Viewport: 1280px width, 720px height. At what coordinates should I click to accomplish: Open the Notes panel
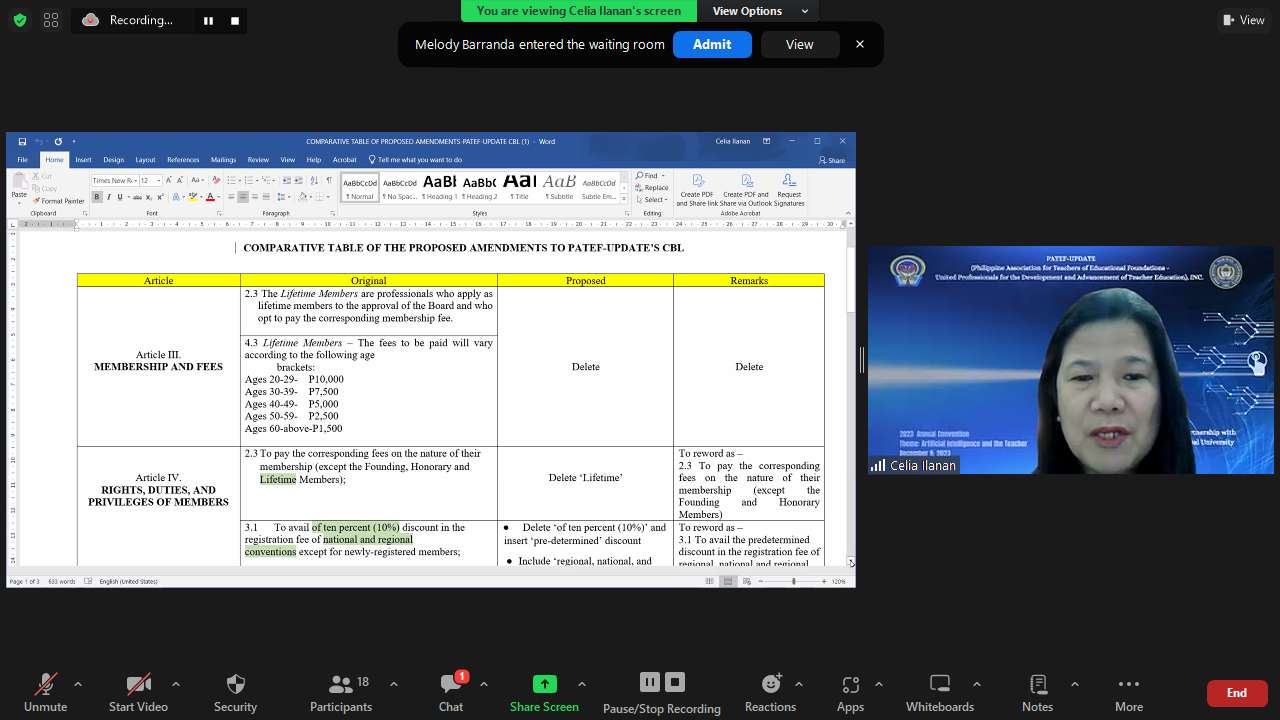point(1037,685)
